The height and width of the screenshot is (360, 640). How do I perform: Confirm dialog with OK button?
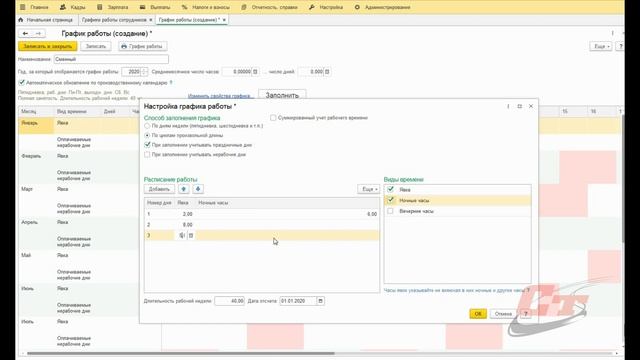[x=478, y=313]
